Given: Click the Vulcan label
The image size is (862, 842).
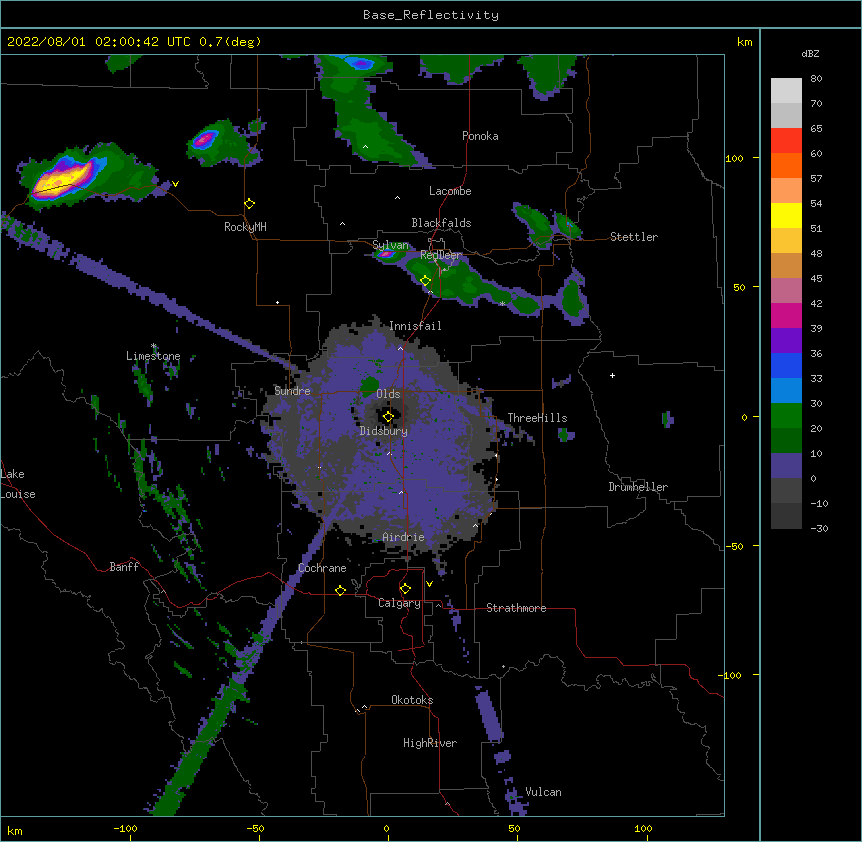Looking at the screenshot, I should coord(543,792).
